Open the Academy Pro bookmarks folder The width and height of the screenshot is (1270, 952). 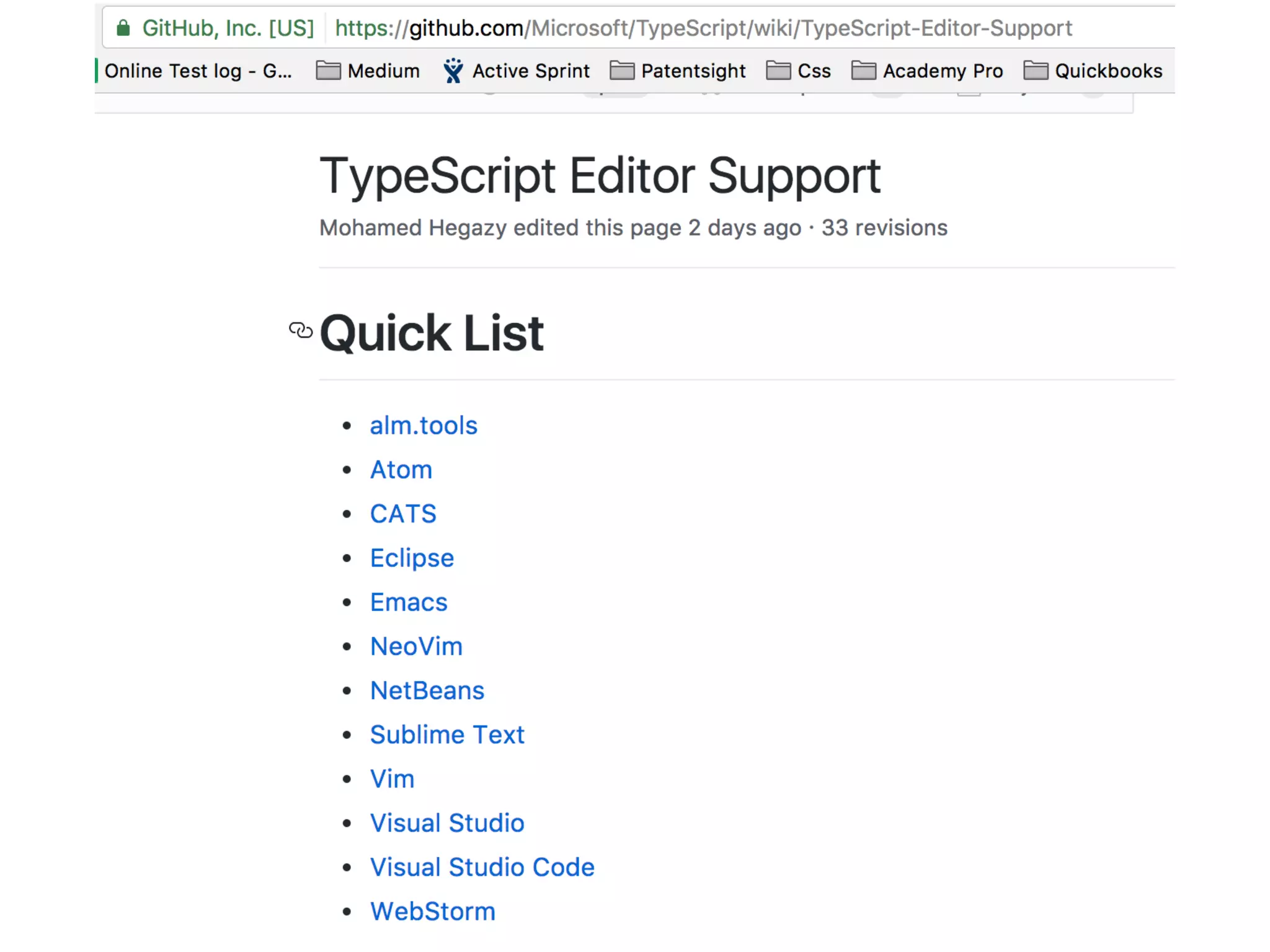coord(927,71)
